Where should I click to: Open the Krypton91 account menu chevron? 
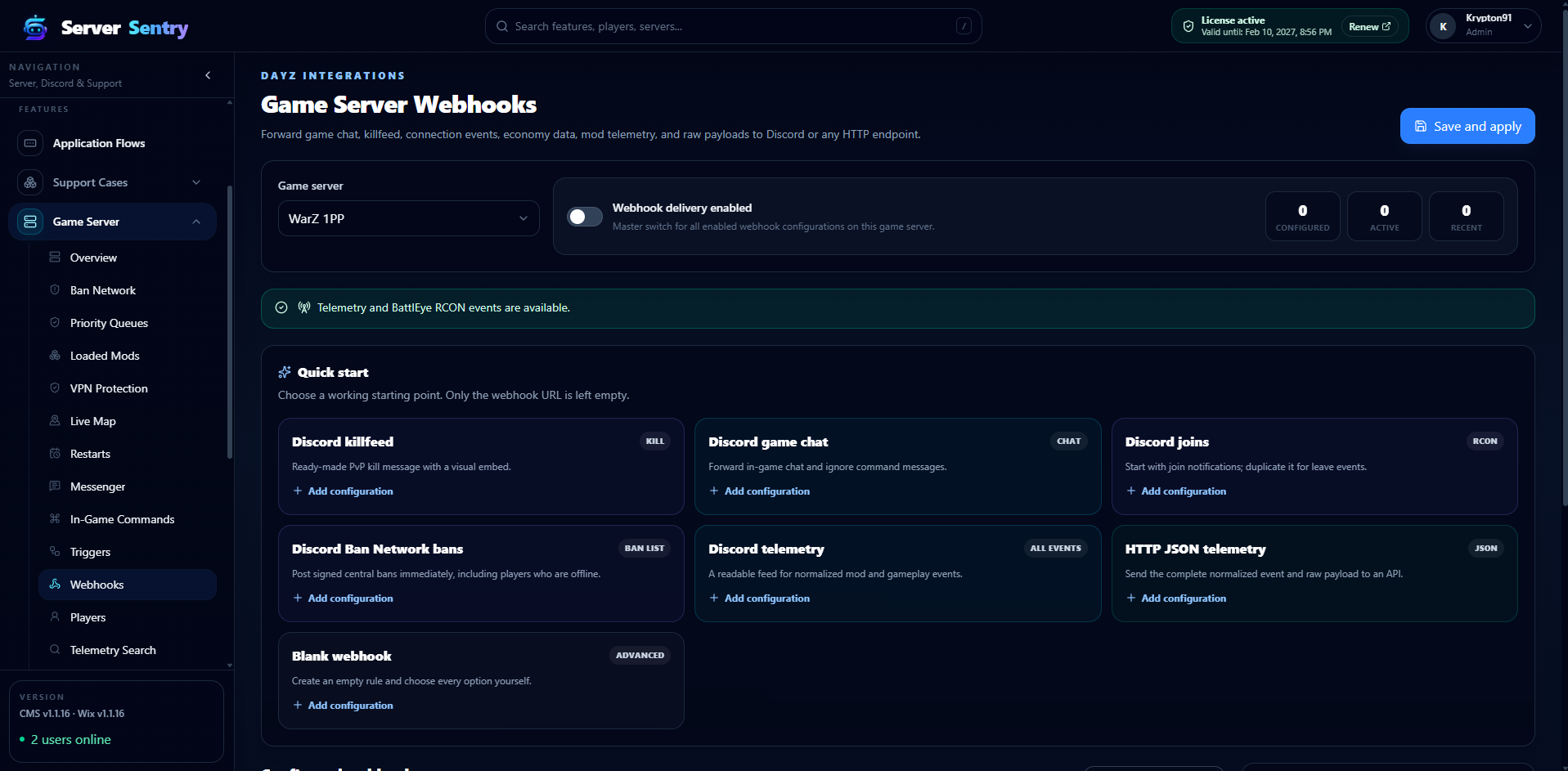[x=1527, y=26]
